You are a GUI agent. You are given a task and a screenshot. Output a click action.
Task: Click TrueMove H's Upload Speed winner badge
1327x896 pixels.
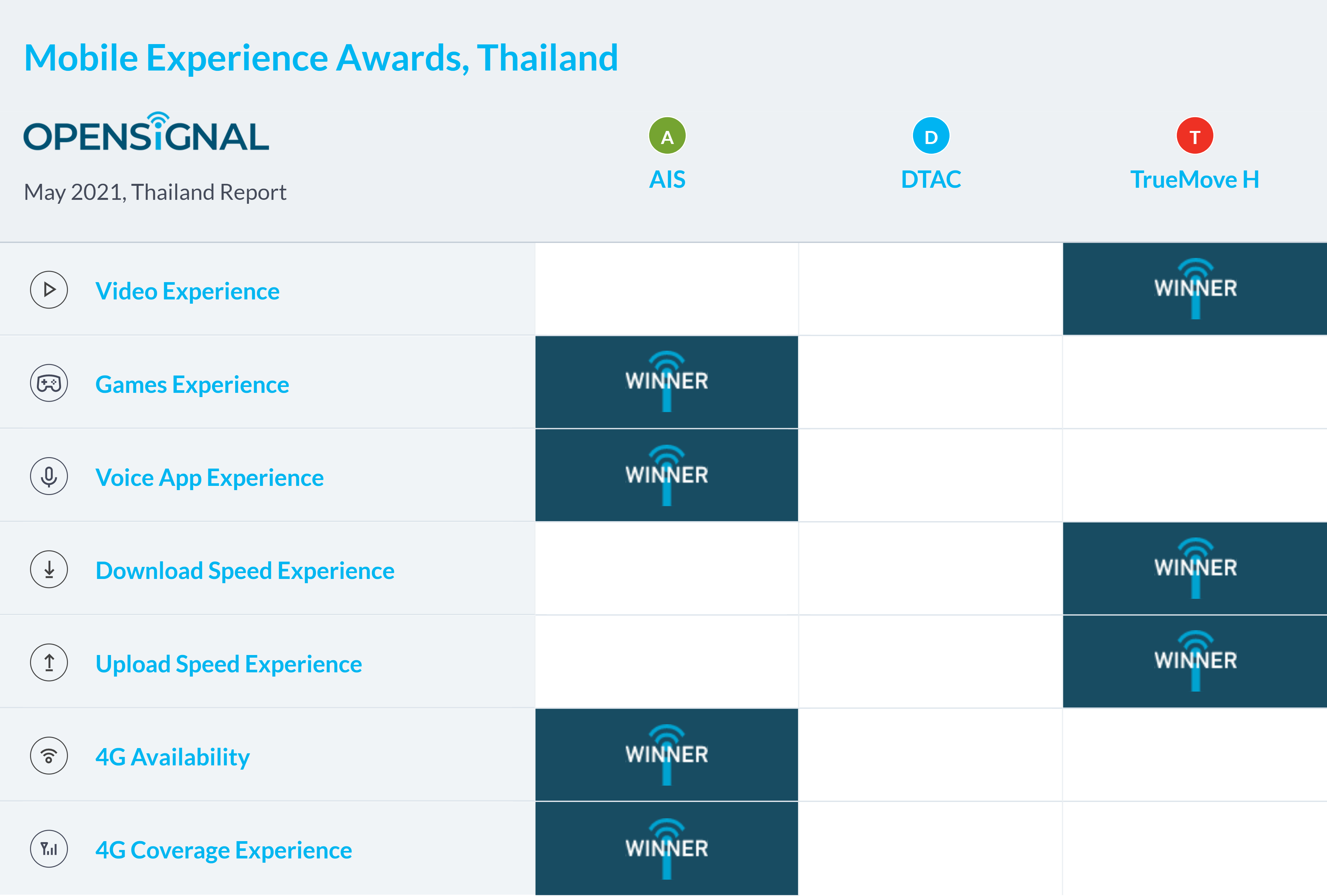[1195, 661]
